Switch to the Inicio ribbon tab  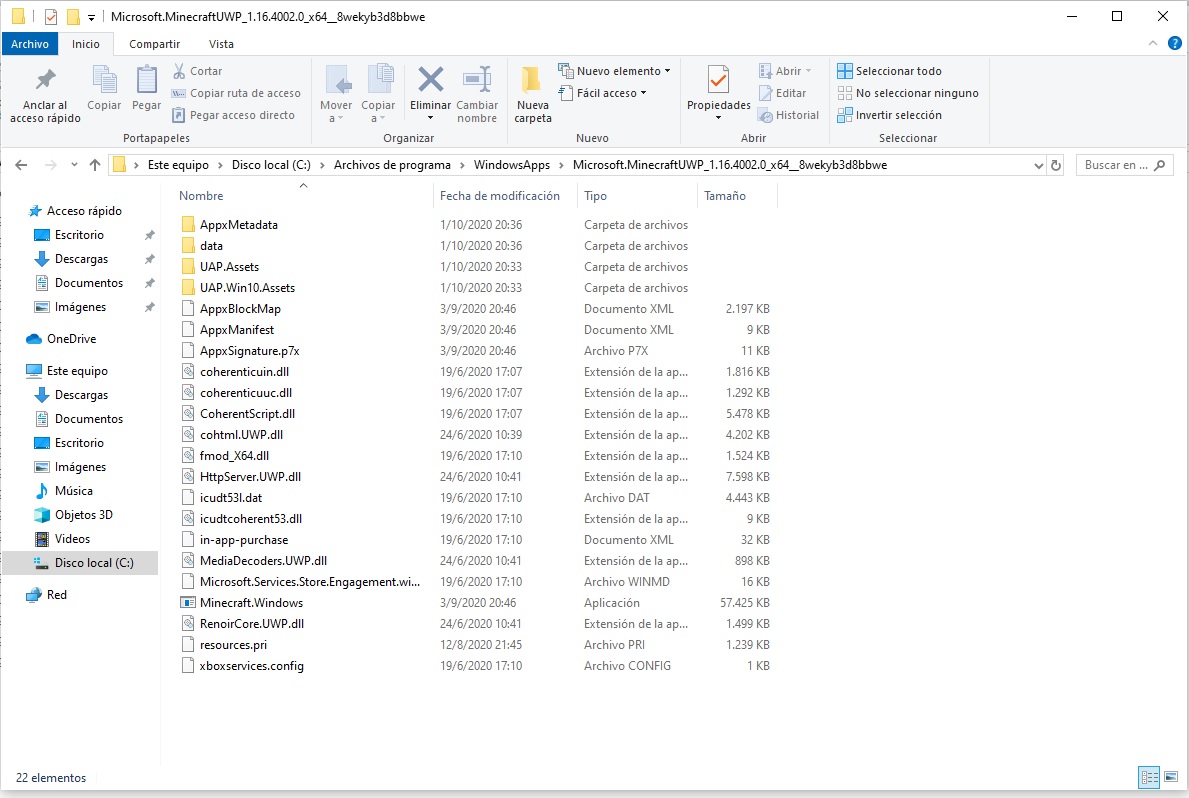[x=86, y=44]
